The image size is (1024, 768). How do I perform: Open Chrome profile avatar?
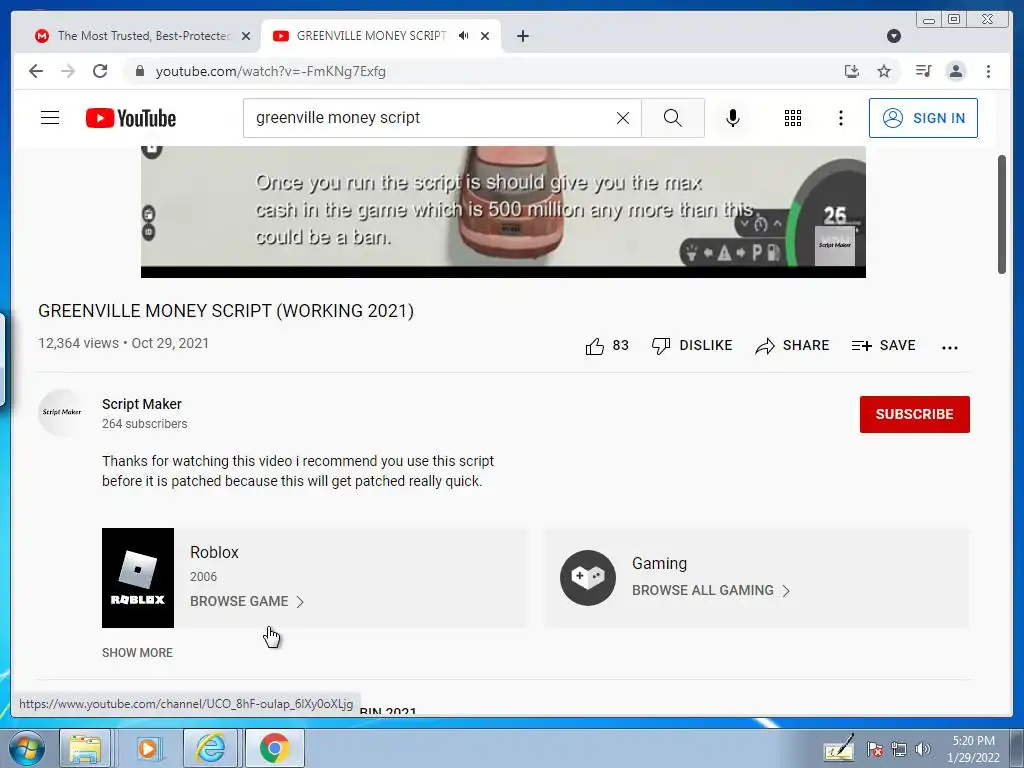[955, 71]
